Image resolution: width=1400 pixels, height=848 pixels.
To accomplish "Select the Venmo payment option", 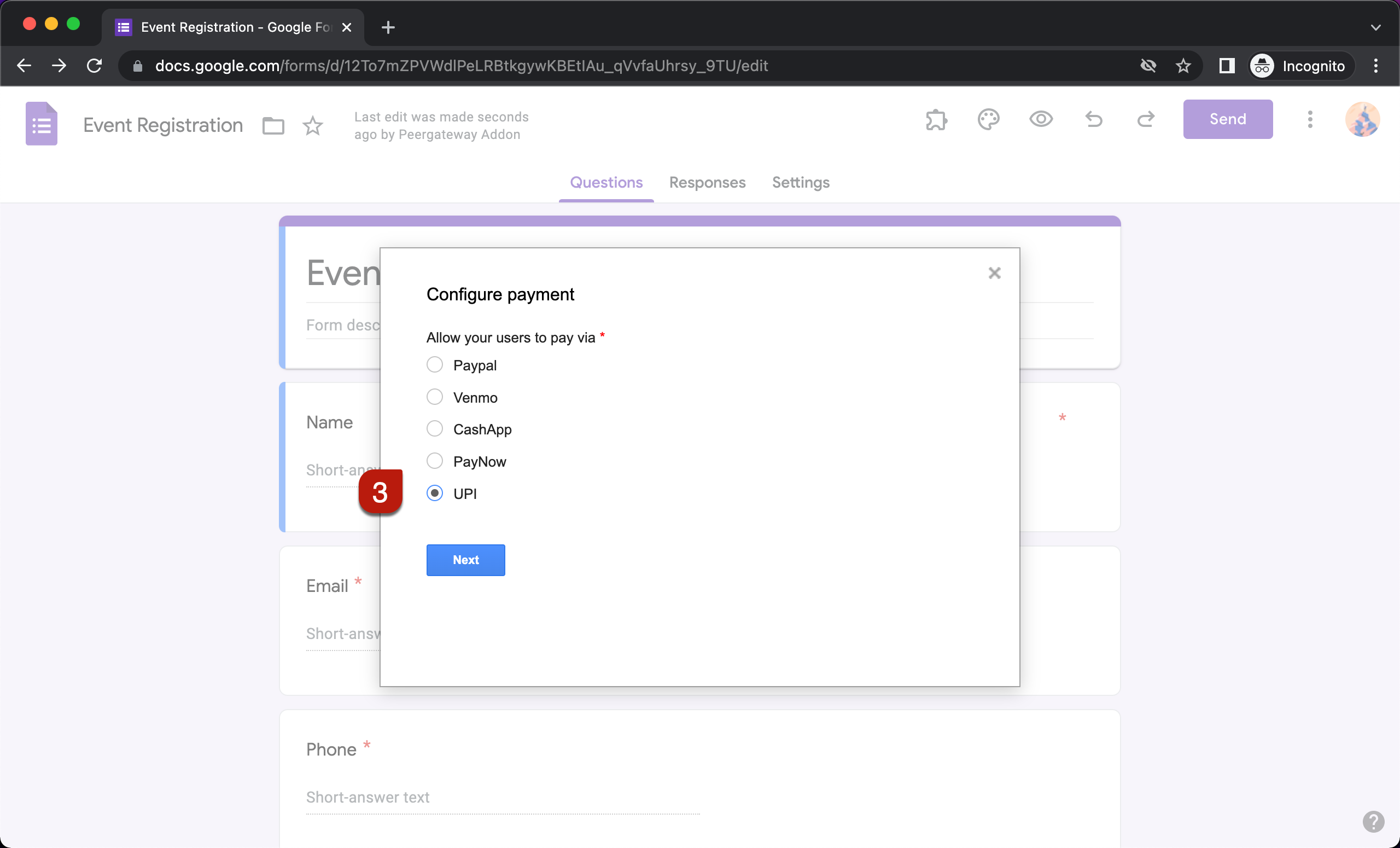I will 435,397.
